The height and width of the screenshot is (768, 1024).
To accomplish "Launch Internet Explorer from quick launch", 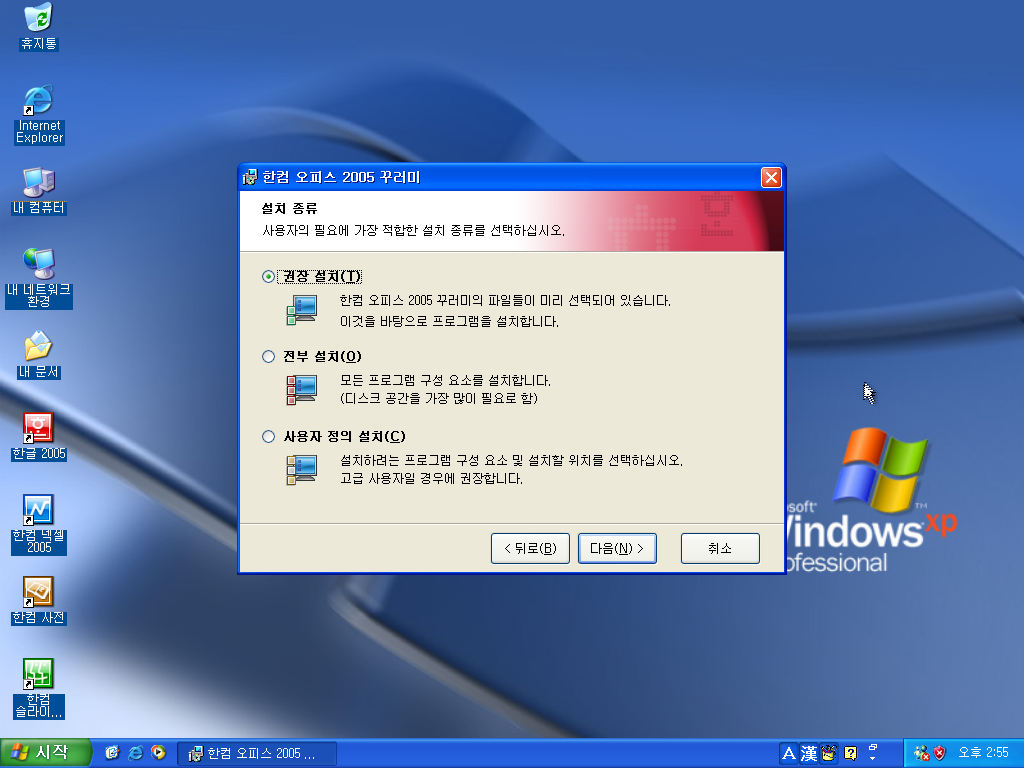I will (135, 753).
